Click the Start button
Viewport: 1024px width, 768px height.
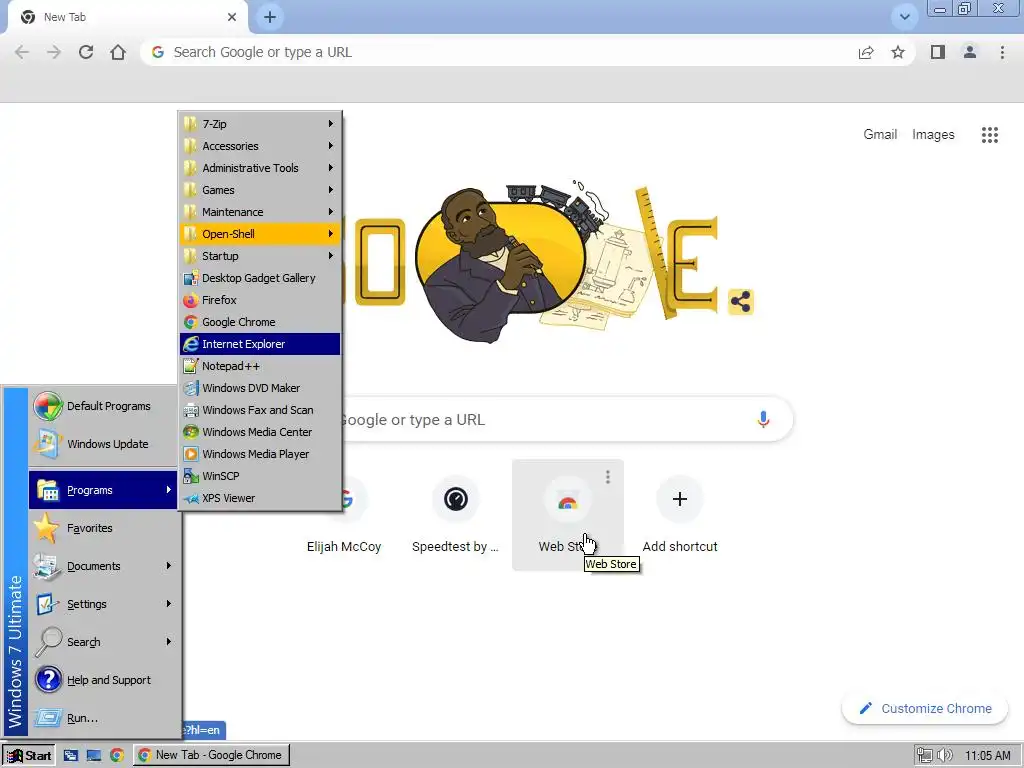(29, 756)
